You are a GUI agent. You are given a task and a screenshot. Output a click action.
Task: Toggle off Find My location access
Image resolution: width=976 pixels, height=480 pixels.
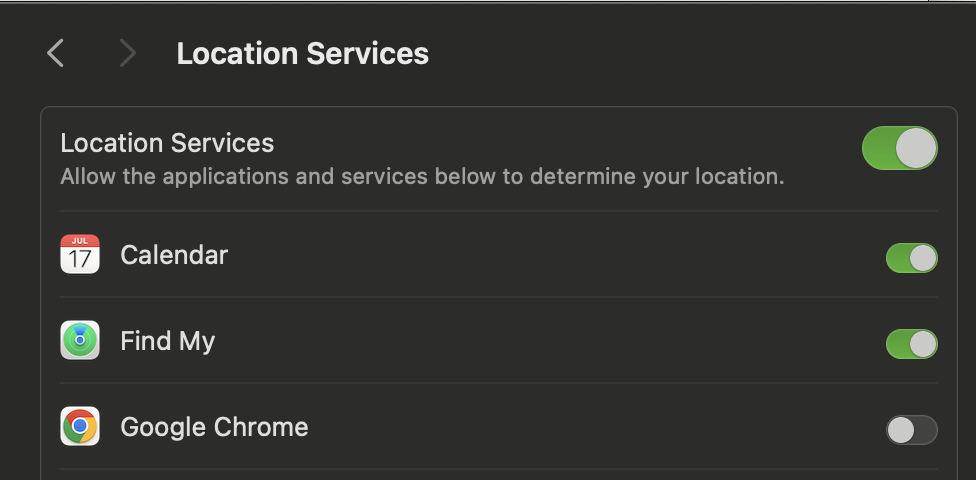(911, 344)
